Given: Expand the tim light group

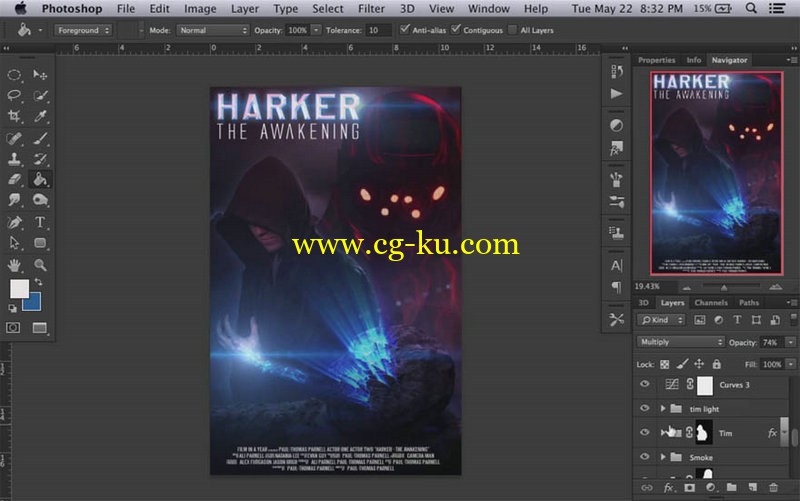Looking at the screenshot, I should click(x=663, y=409).
